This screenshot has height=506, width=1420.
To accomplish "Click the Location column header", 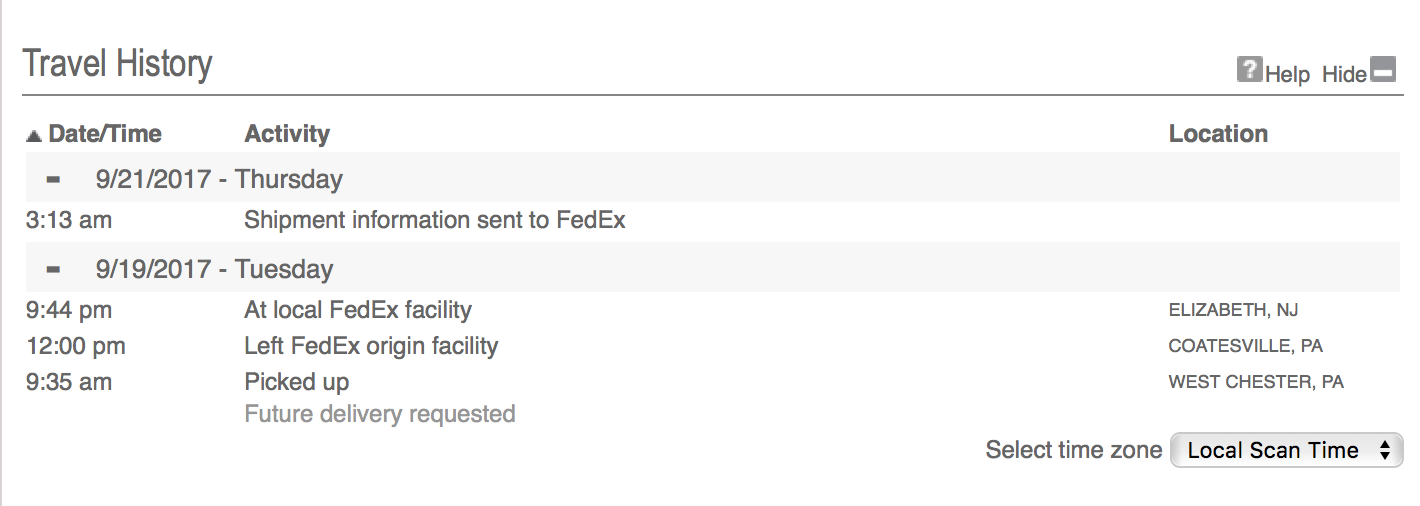I will coord(1218,134).
